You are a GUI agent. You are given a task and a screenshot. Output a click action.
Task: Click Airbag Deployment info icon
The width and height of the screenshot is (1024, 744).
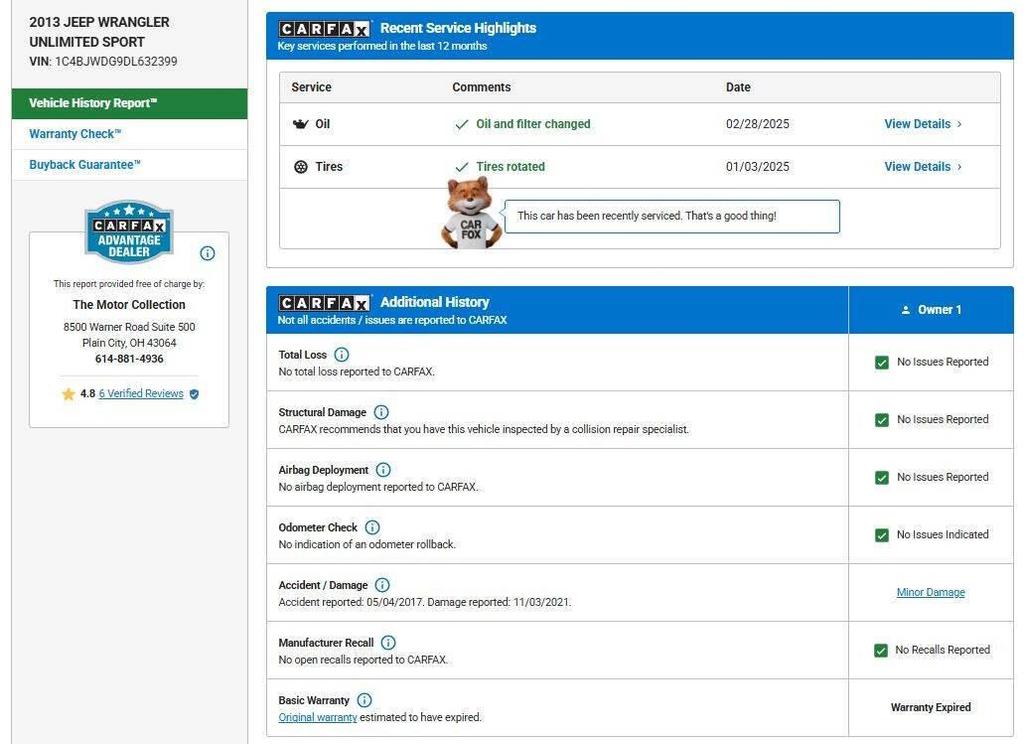coord(383,470)
